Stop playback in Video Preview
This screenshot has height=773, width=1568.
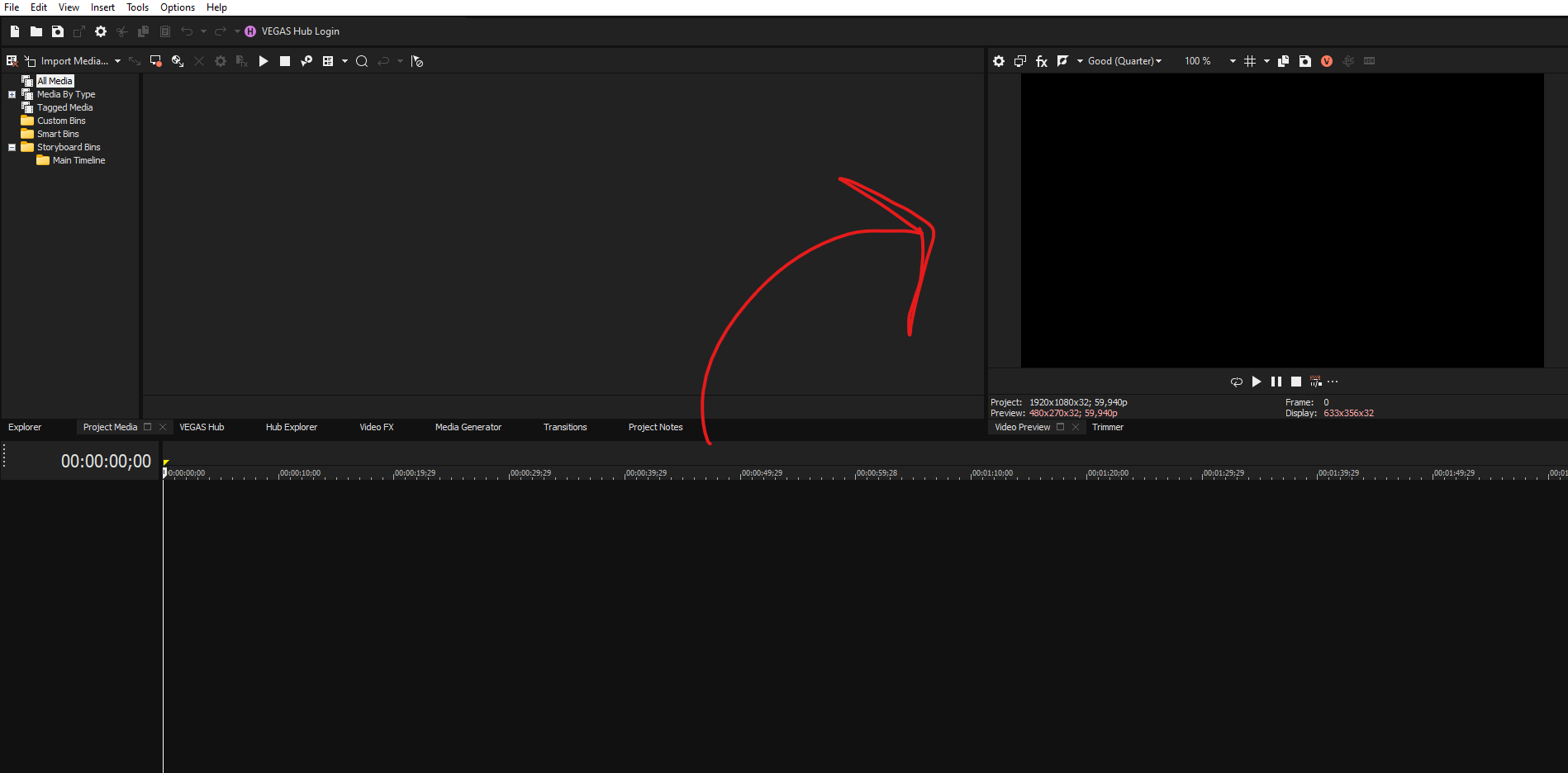point(1296,382)
